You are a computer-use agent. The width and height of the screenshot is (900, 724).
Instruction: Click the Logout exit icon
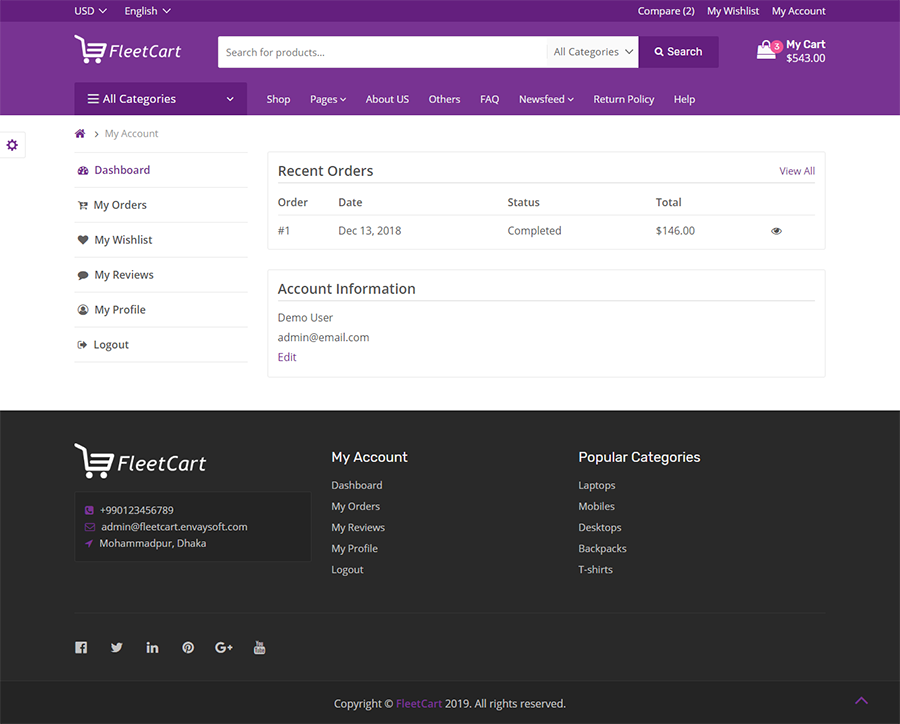coord(83,344)
